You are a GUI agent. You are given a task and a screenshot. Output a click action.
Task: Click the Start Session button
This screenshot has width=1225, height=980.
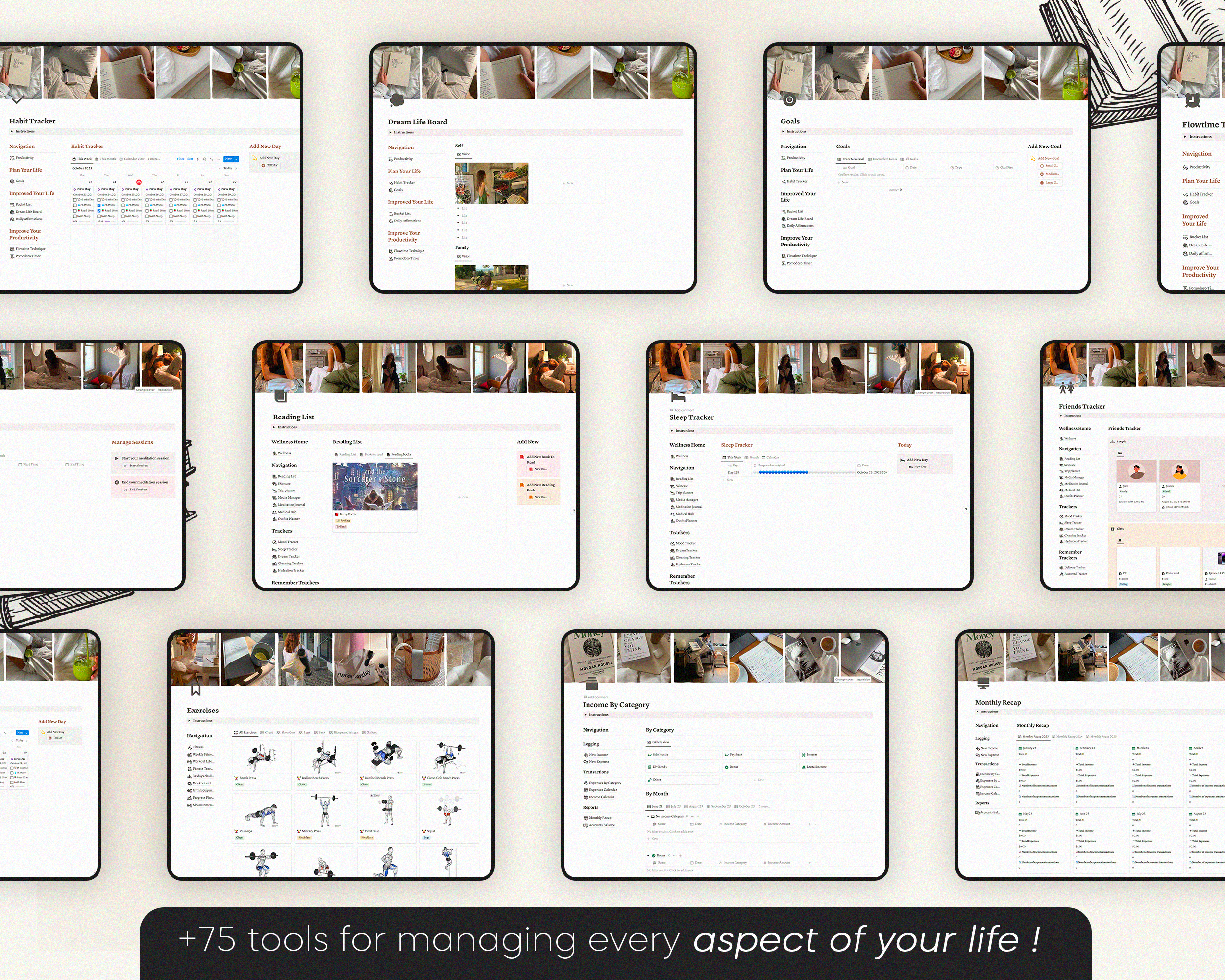(135, 466)
